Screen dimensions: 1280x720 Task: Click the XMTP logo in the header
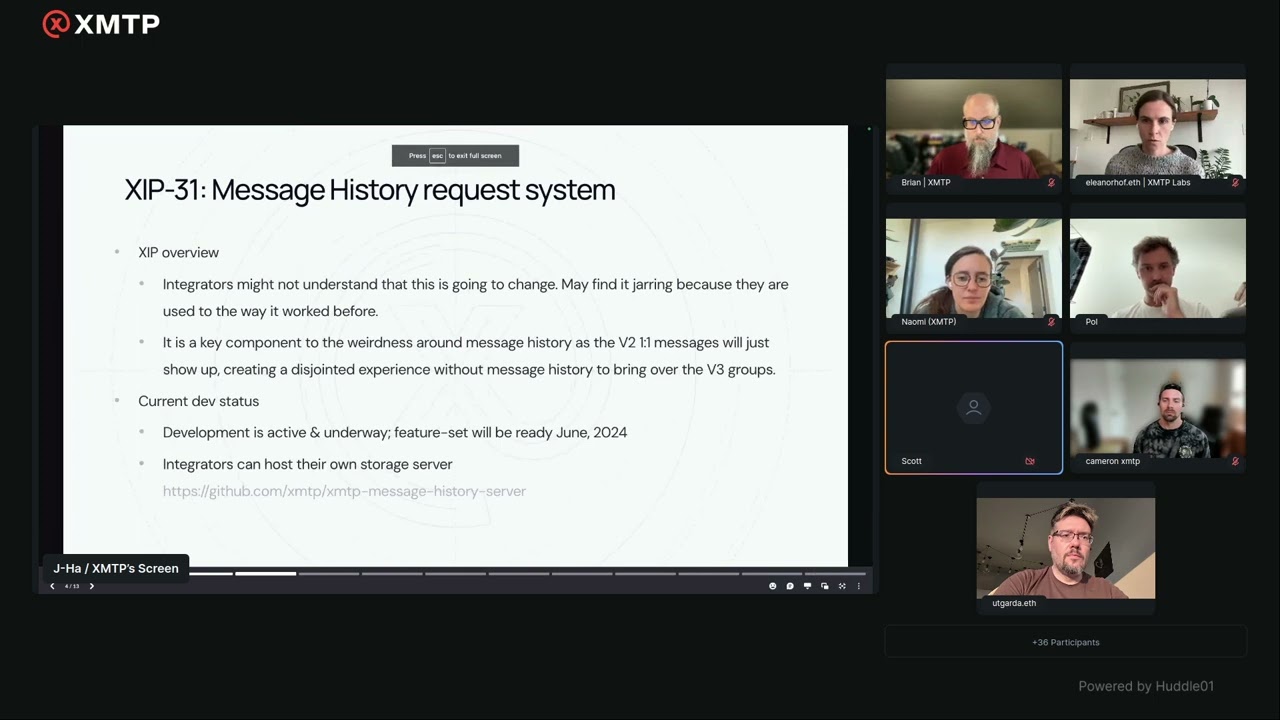(x=101, y=24)
